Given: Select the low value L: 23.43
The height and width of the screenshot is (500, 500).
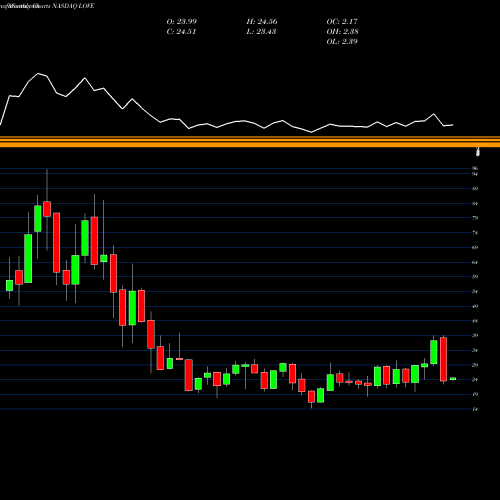Looking at the screenshot, I should point(261,32).
